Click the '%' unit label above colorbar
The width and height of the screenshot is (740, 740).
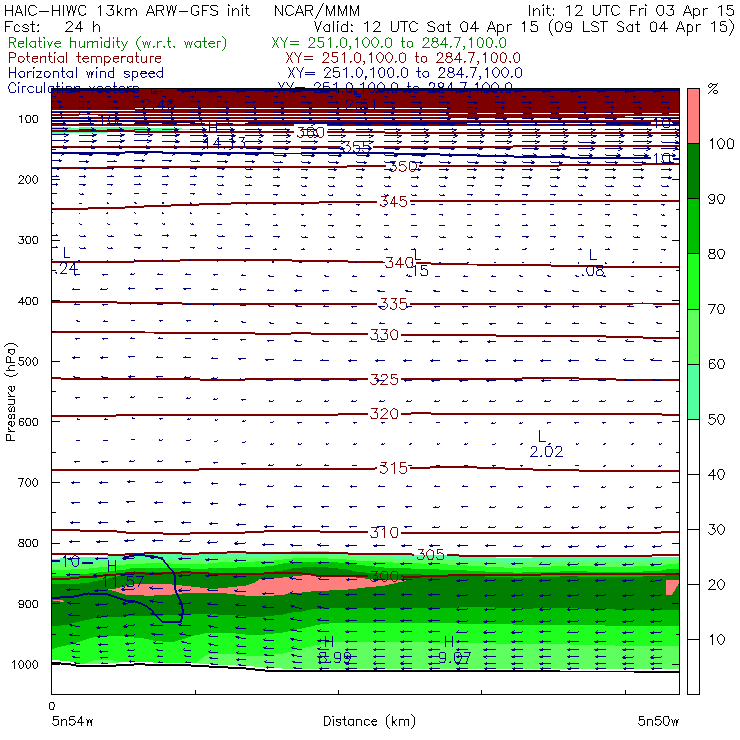pyautogui.click(x=713, y=89)
